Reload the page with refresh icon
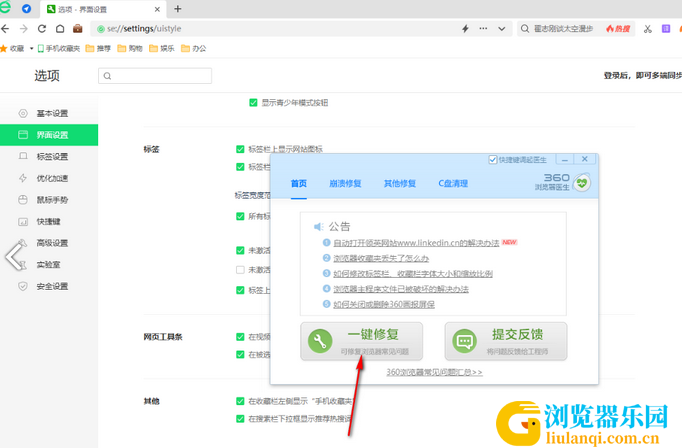Image resolution: width=682 pixels, height=448 pixels. 42,29
